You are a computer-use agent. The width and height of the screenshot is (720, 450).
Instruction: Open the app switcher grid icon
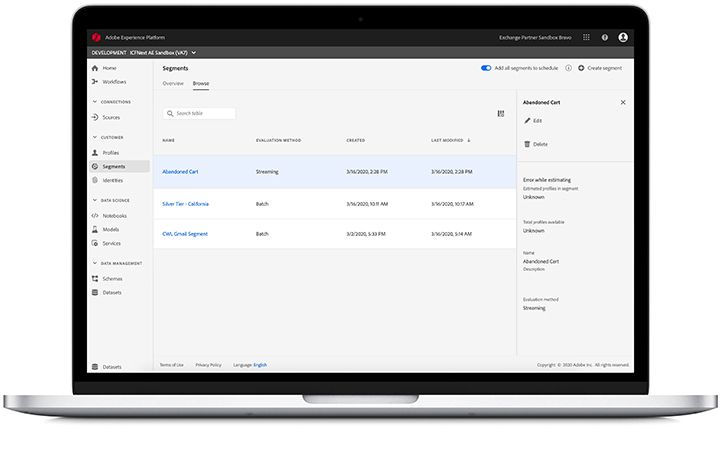[x=586, y=37]
